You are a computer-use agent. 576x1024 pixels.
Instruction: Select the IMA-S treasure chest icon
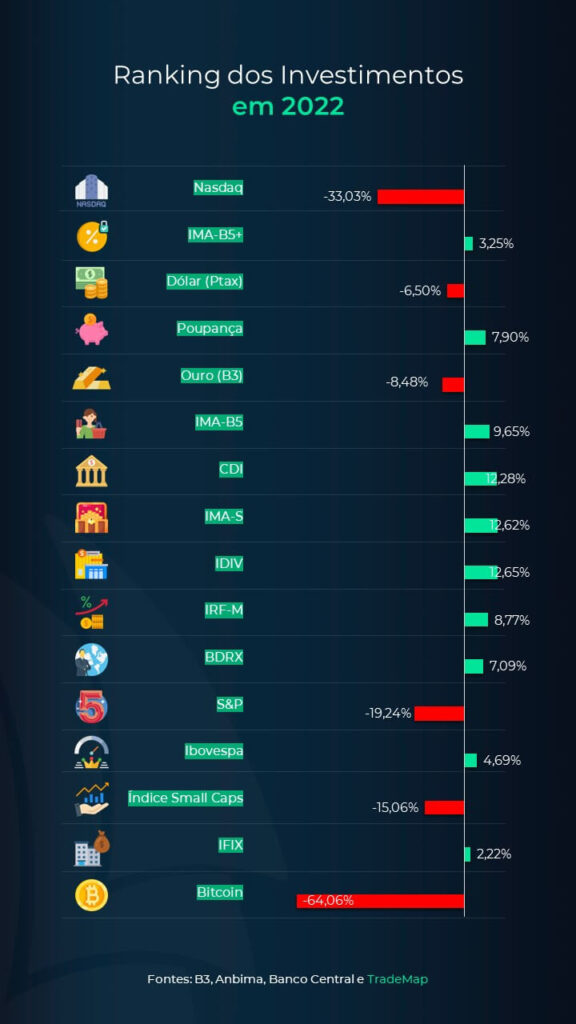click(91, 518)
